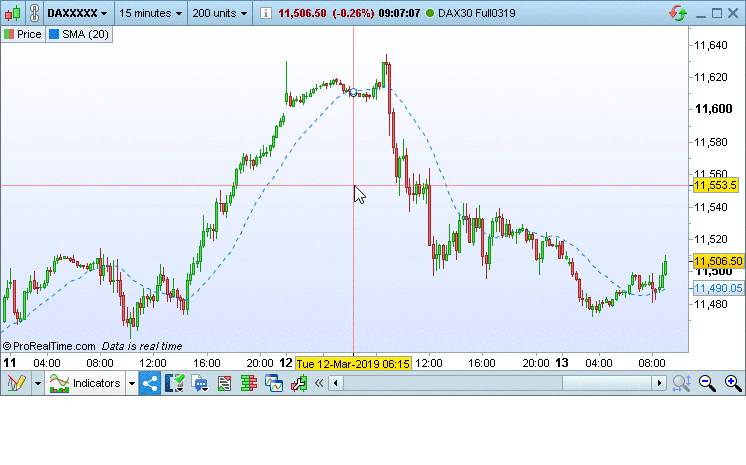
Task: Click the refresh chart icon
Action: click(x=679, y=14)
